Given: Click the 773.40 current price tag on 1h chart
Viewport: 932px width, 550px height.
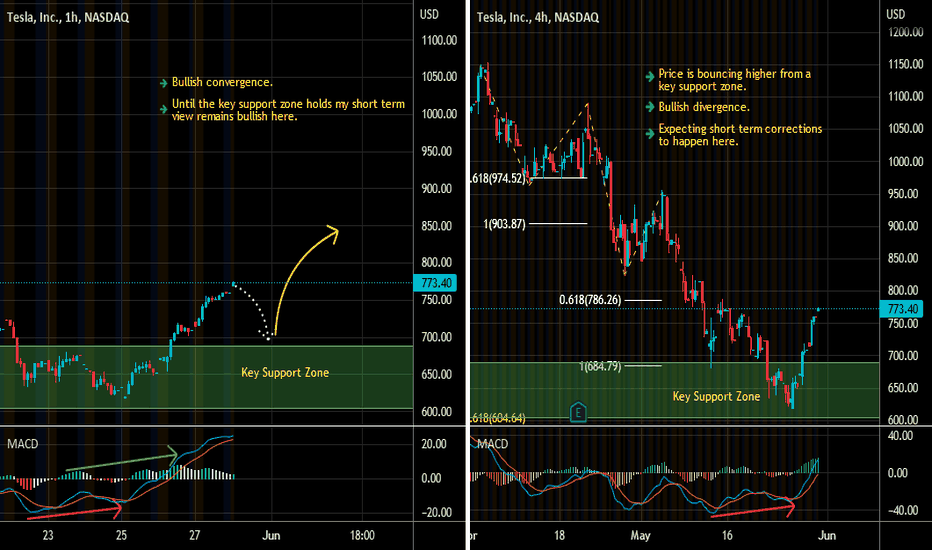Looking at the screenshot, I should pos(436,283).
